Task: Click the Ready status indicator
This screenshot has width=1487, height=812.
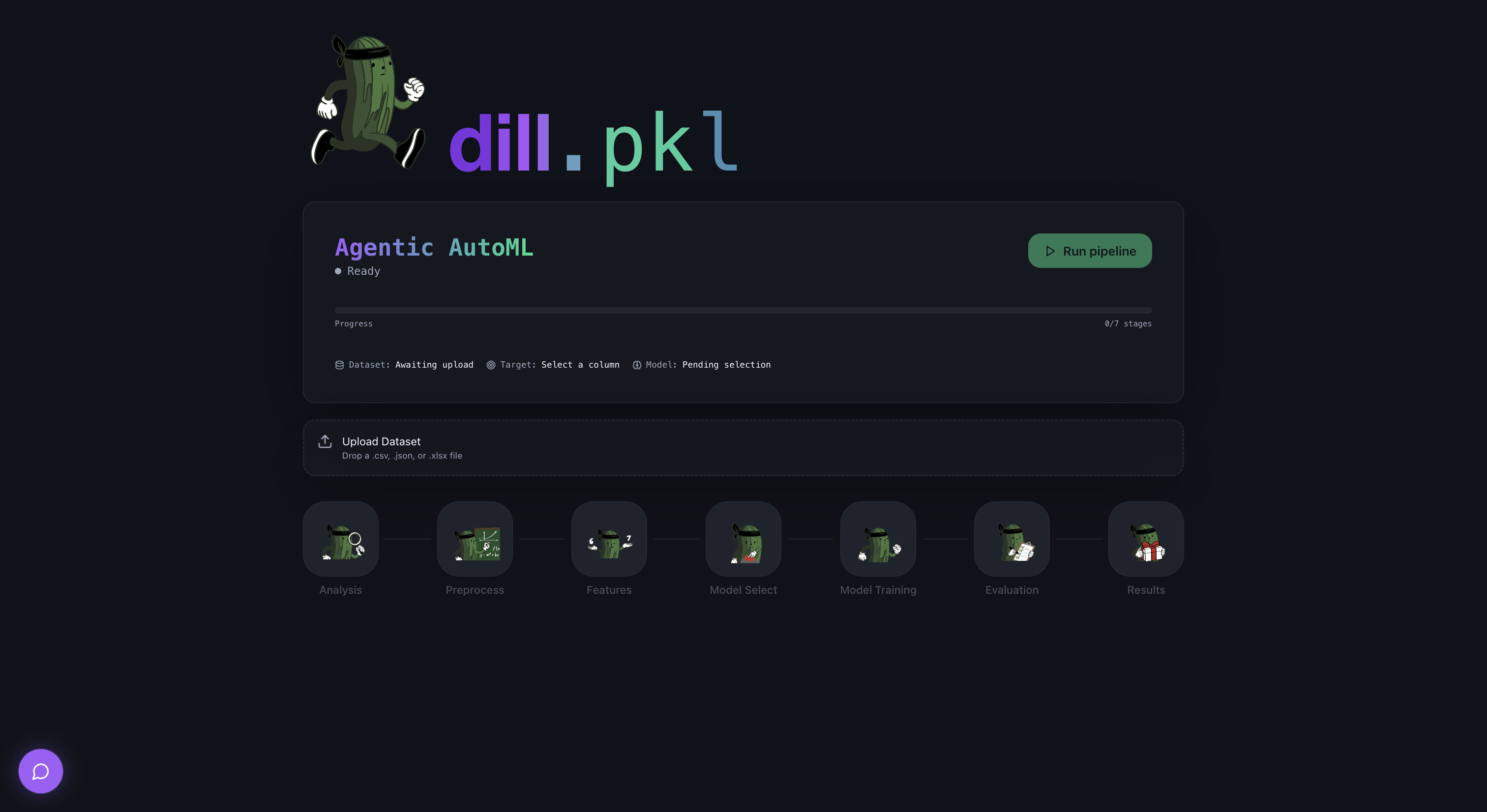Action: point(358,271)
